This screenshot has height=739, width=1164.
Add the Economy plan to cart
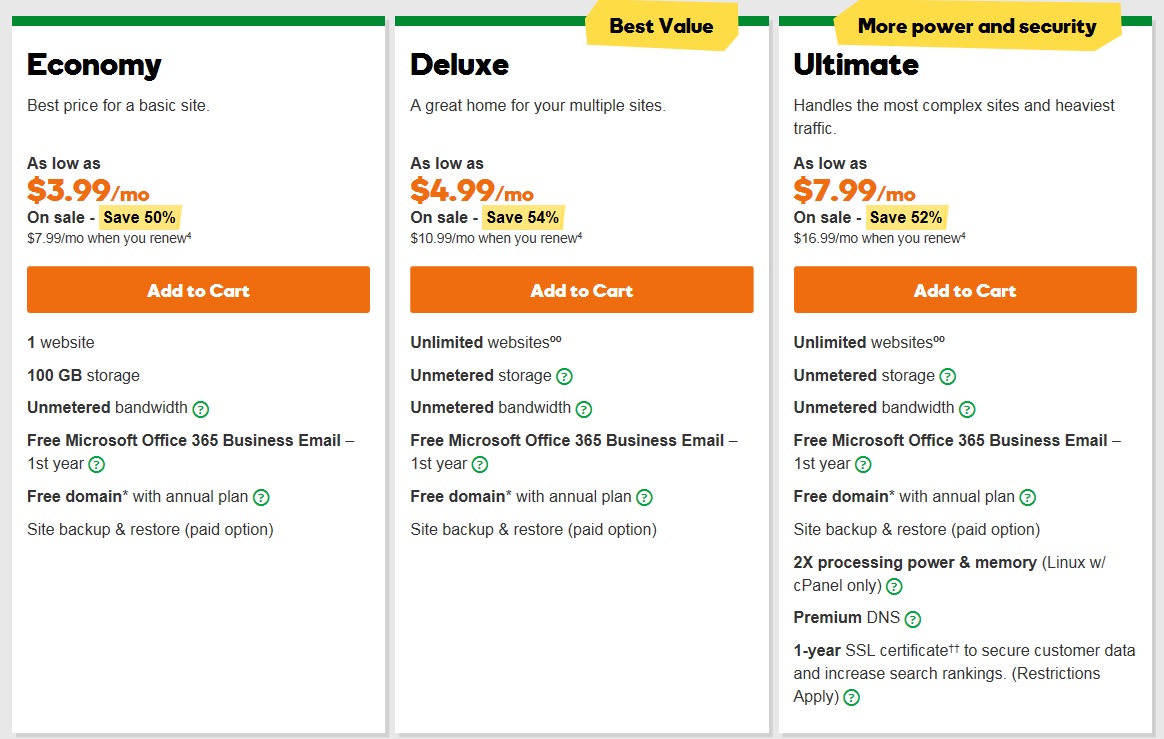198,290
